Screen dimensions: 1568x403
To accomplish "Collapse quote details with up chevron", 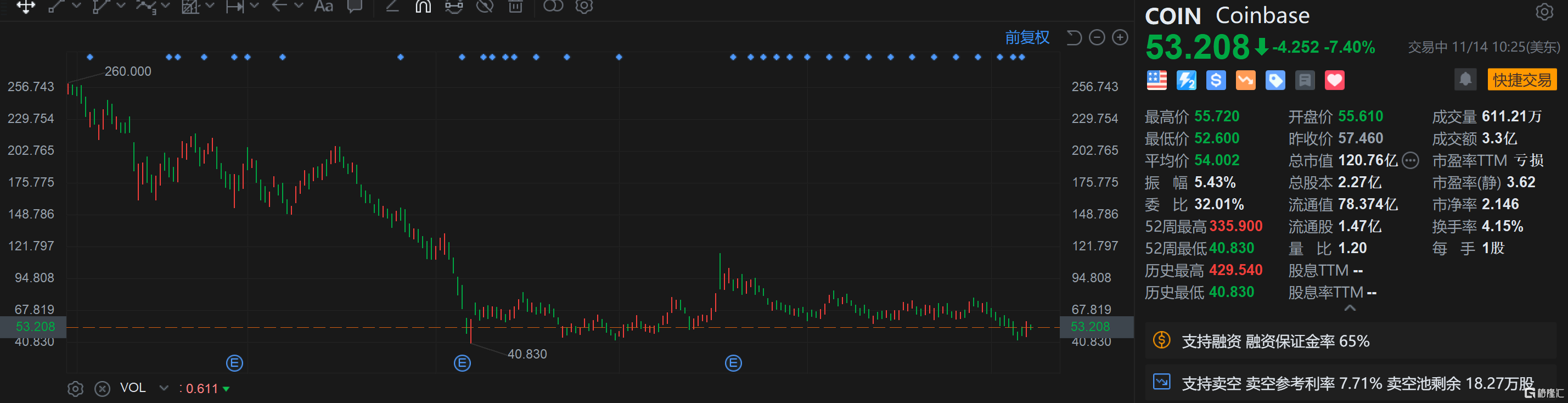I will click(1350, 308).
